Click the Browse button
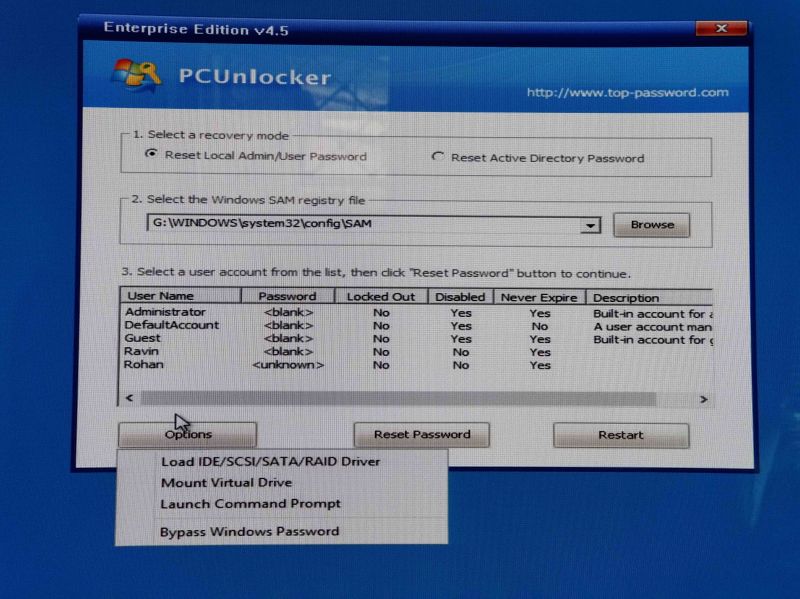800x599 pixels. (x=652, y=225)
